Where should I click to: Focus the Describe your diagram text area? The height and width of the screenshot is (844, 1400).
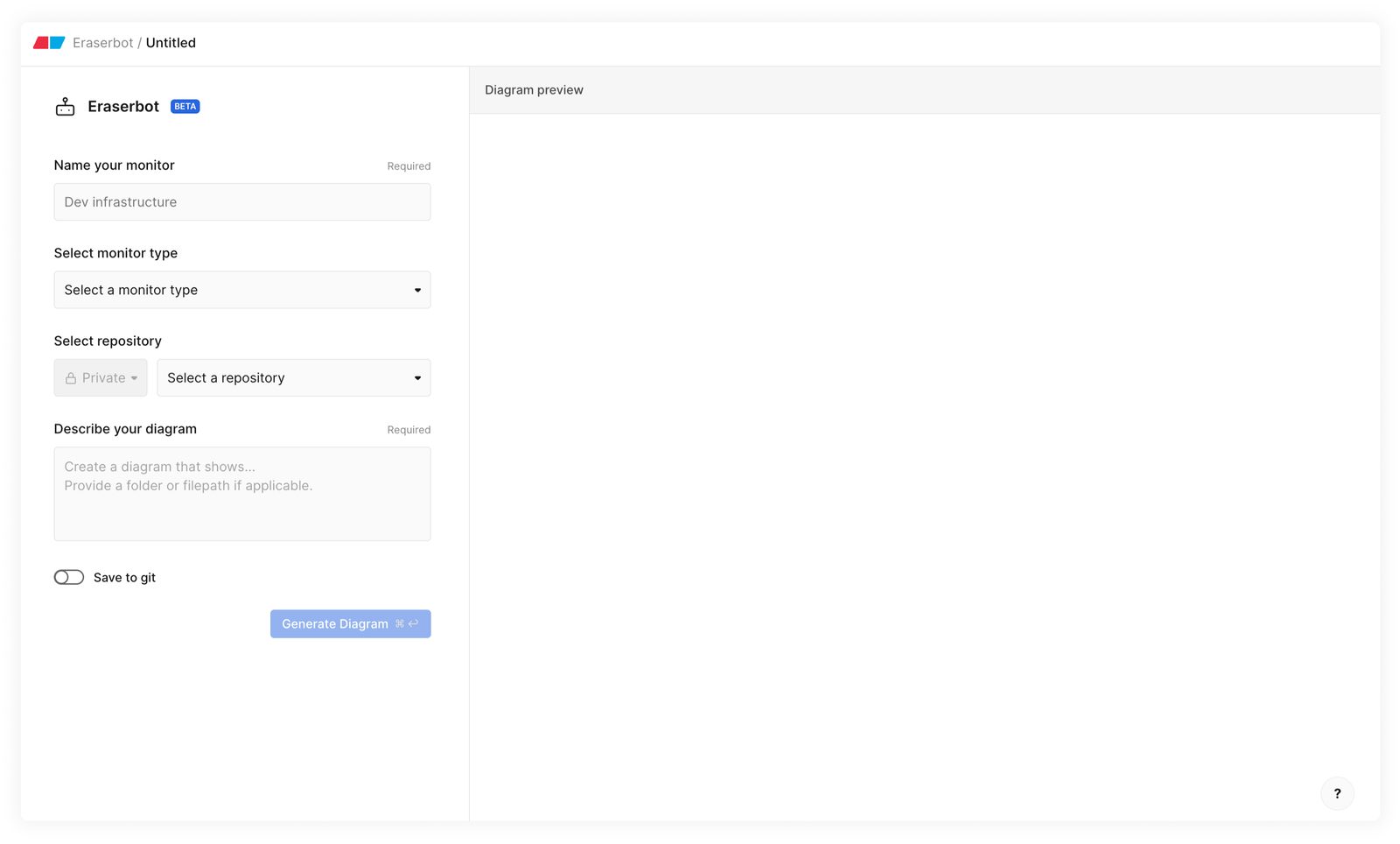(242, 494)
